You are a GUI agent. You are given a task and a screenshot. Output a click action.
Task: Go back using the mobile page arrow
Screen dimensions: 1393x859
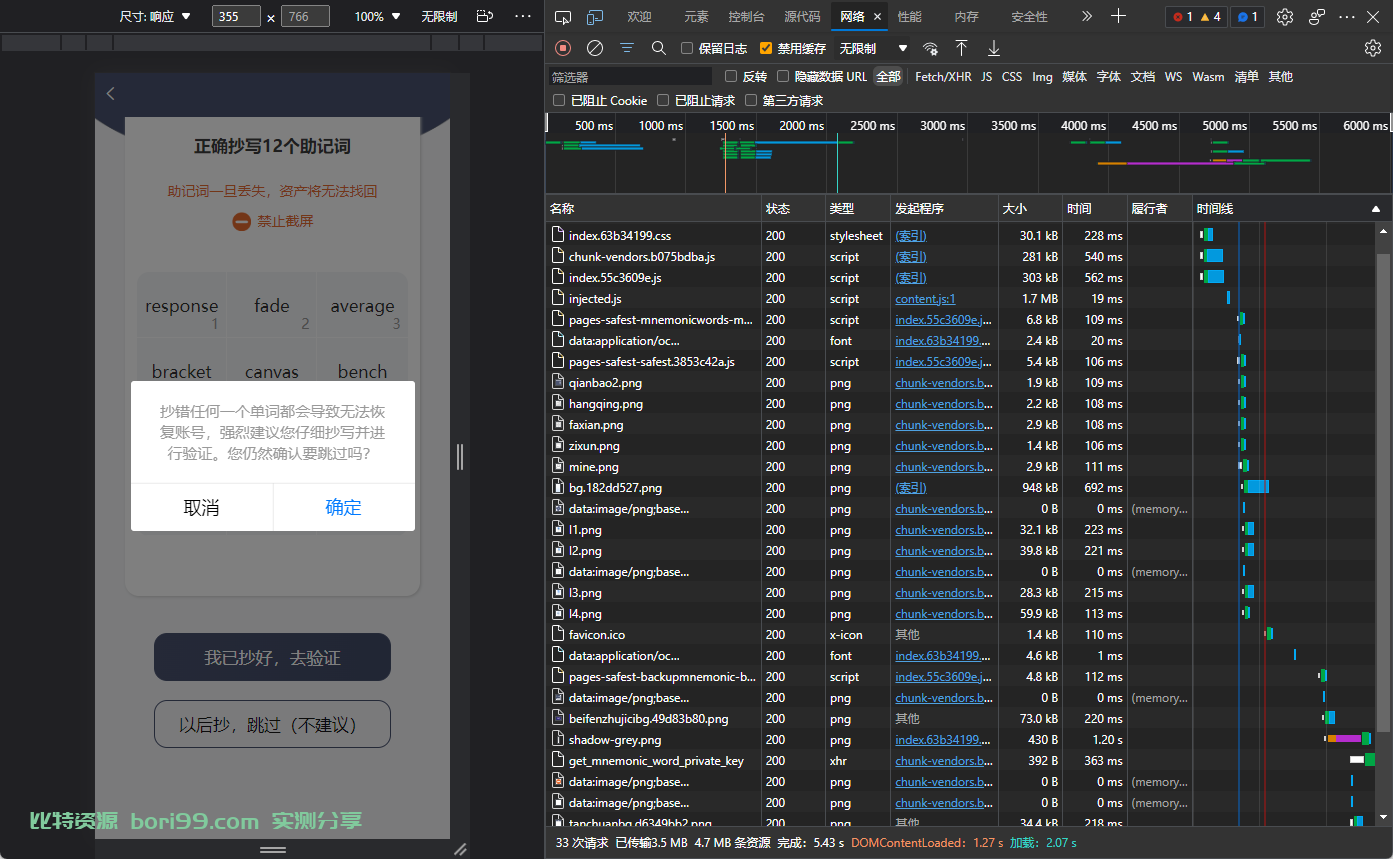tap(111, 93)
